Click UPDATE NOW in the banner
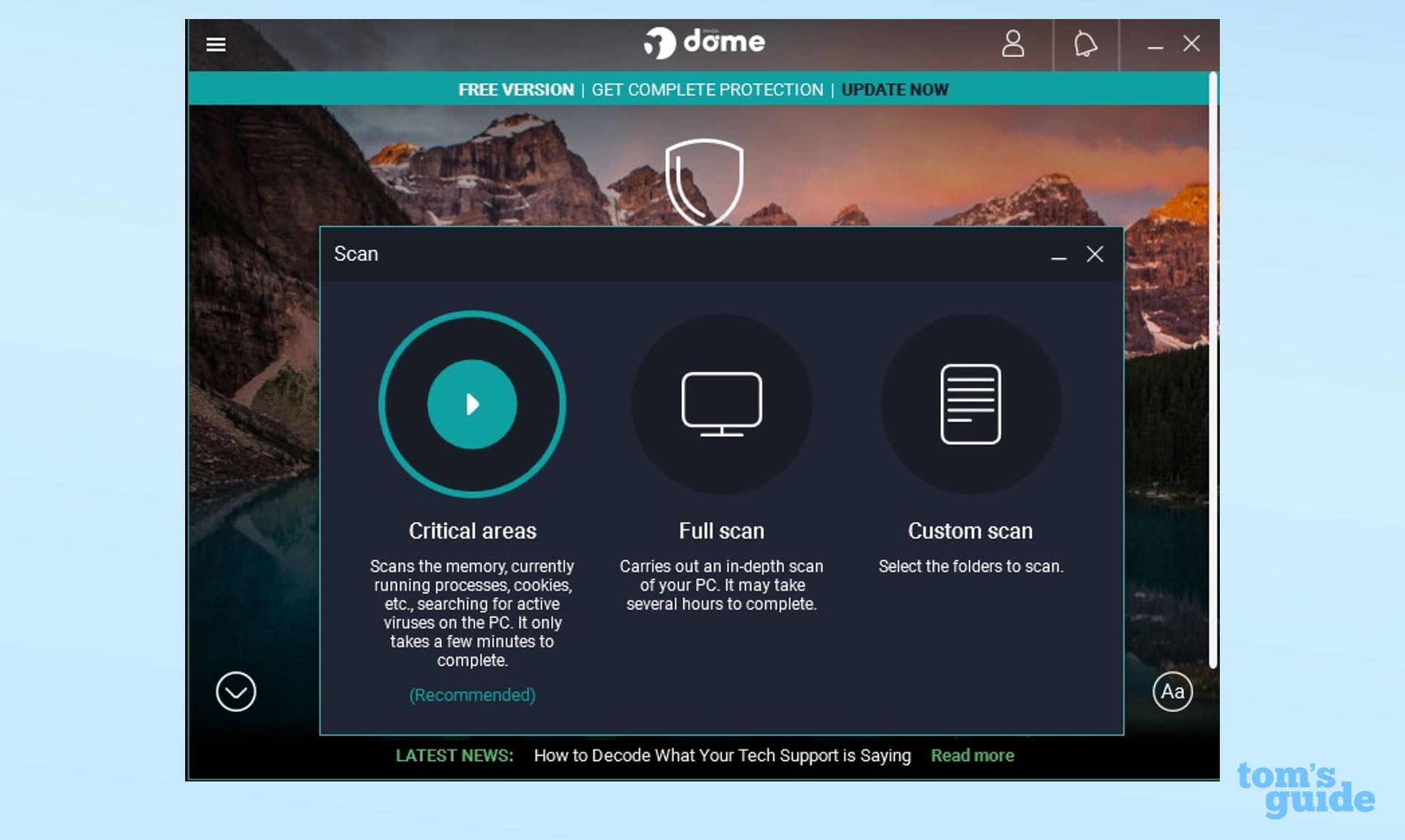Screen dimensions: 1405x840 click(894, 89)
